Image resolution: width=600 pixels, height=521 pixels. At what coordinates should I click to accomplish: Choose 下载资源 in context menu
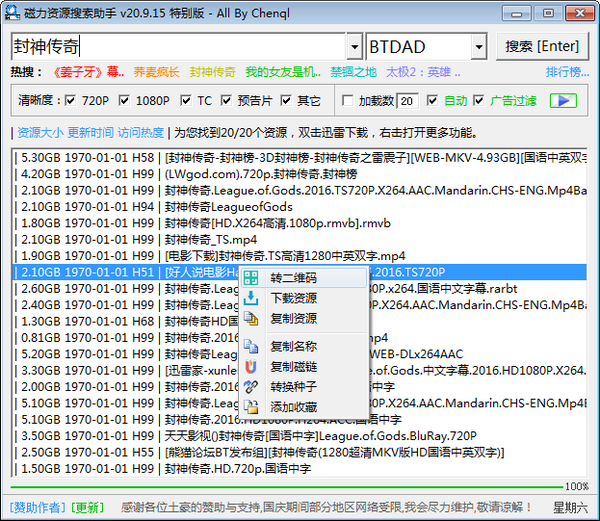pyautogui.click(x=303, y=298)
